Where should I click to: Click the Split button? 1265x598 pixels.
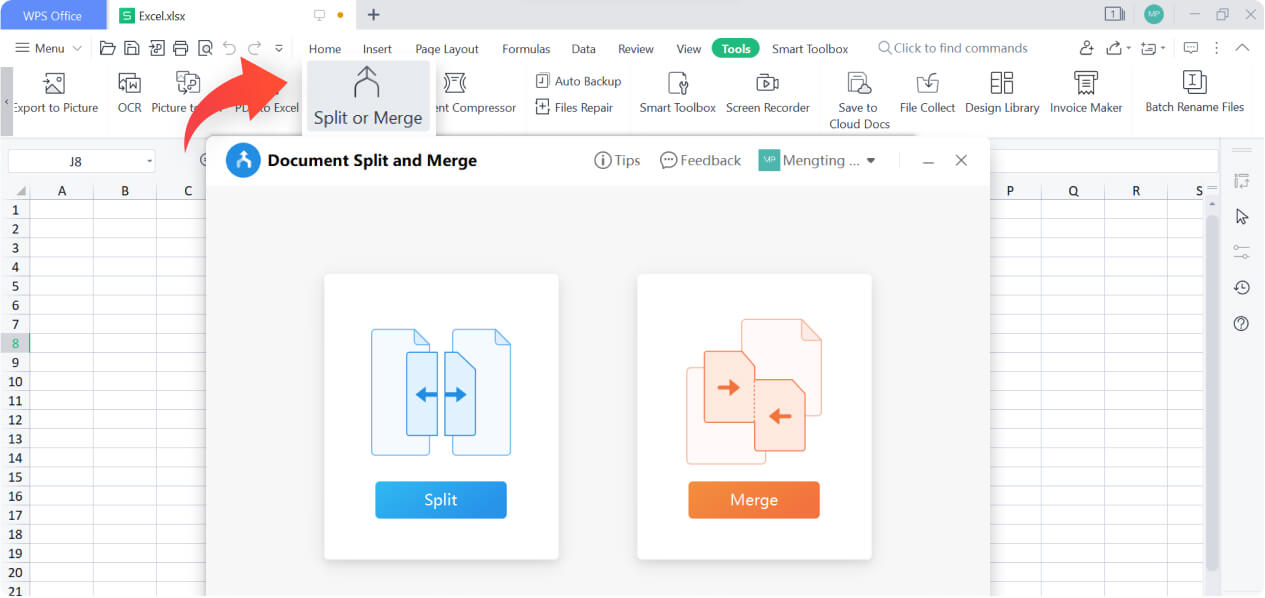441,500
